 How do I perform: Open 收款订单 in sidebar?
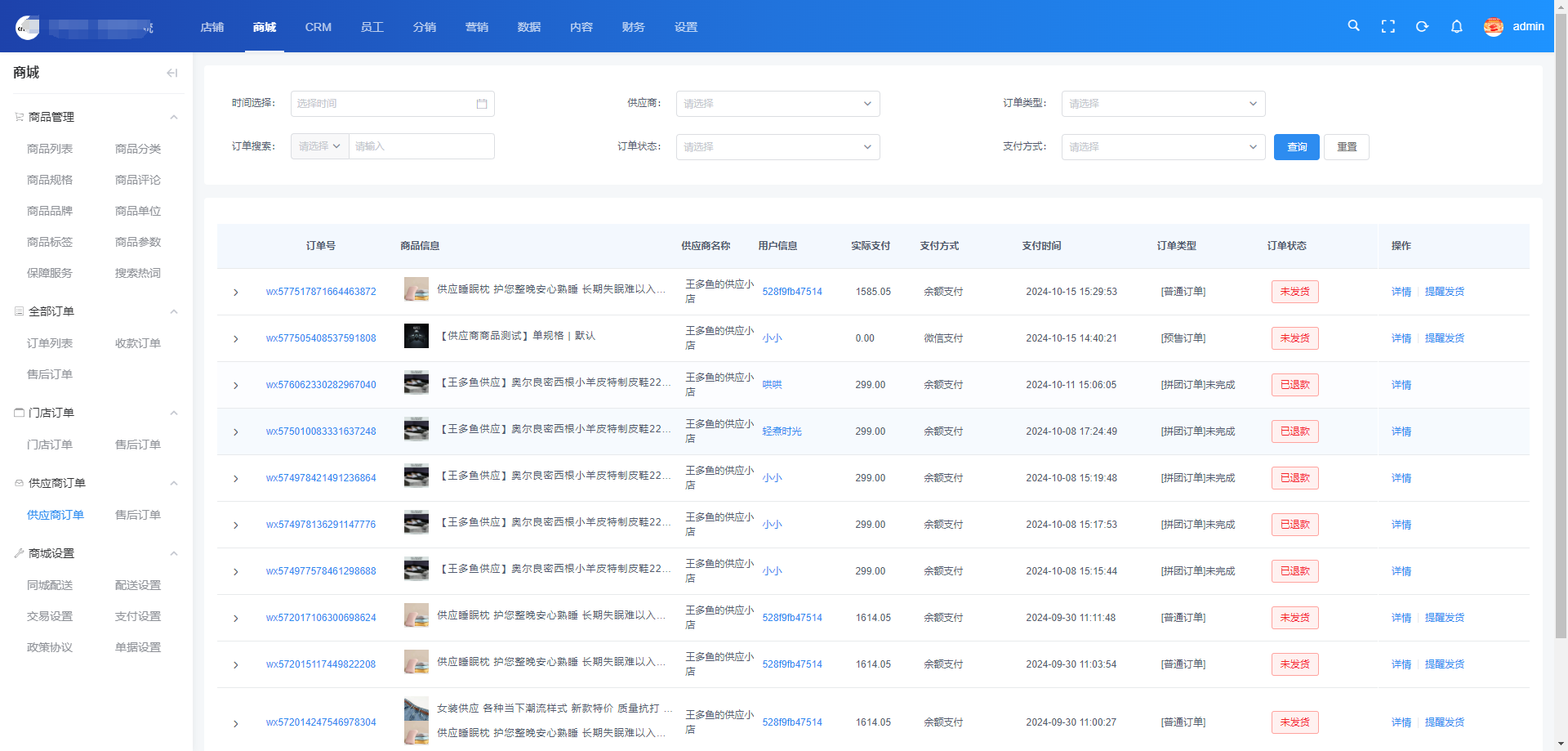pyautogui.click(x=138, y=343)
